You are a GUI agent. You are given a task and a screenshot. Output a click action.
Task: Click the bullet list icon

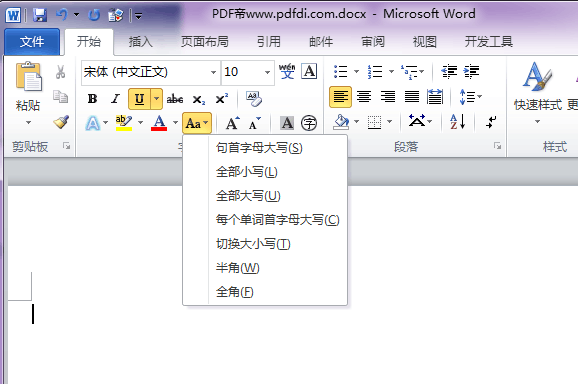point(341,71)
